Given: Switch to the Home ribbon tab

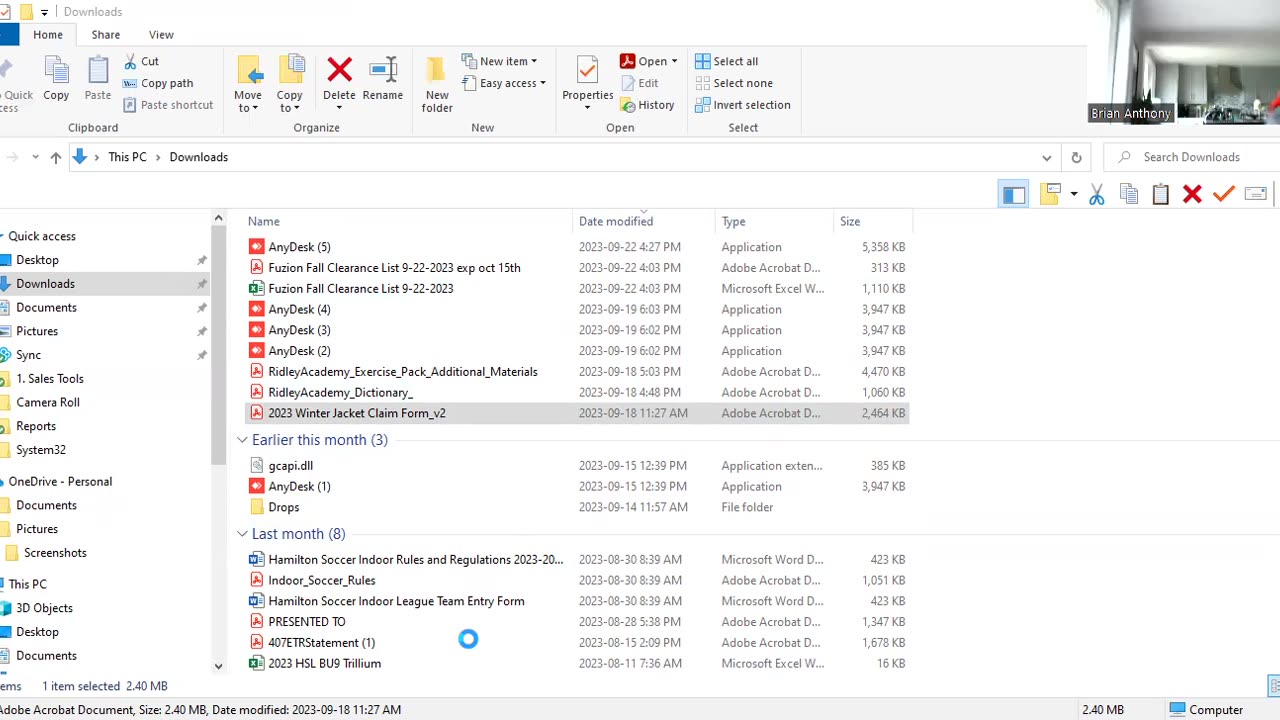Looking at the screenshot, I should coord(48,35).
